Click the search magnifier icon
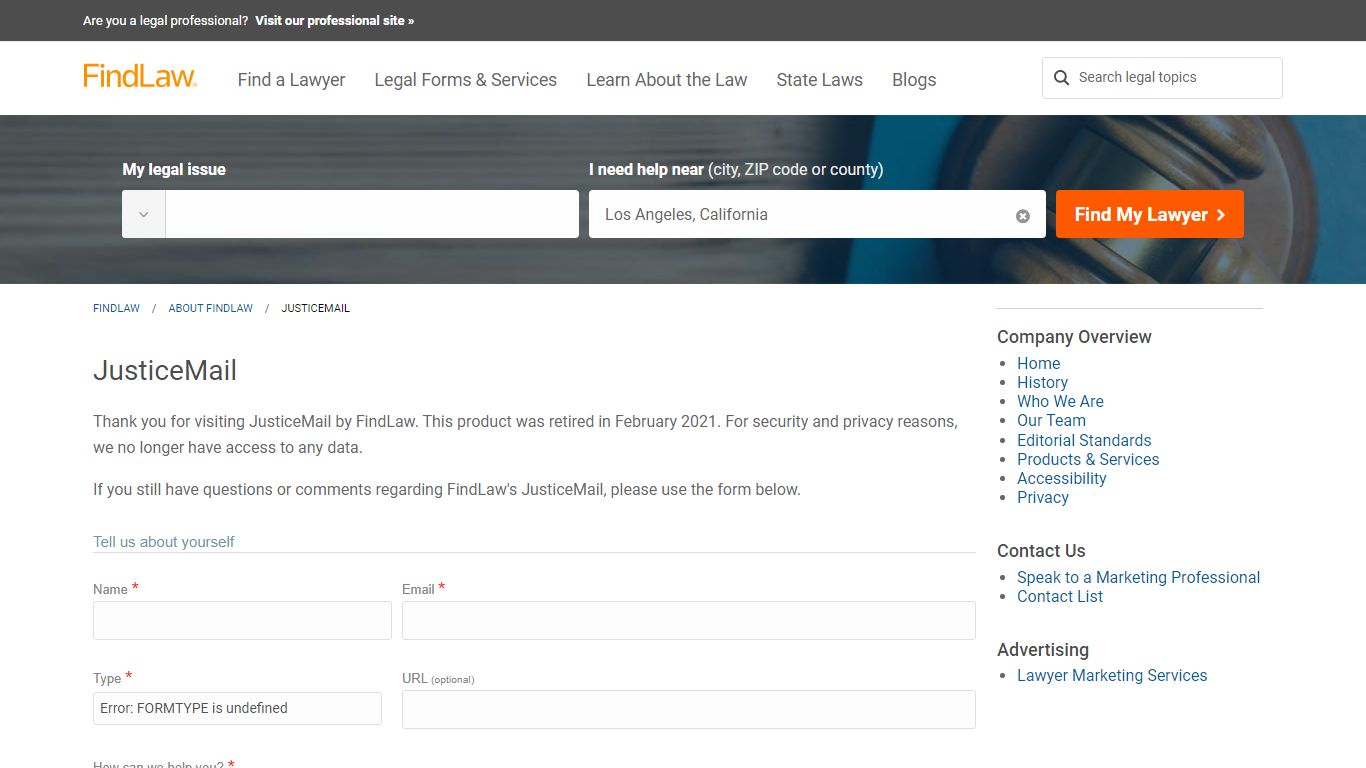 coord(1061,78)
